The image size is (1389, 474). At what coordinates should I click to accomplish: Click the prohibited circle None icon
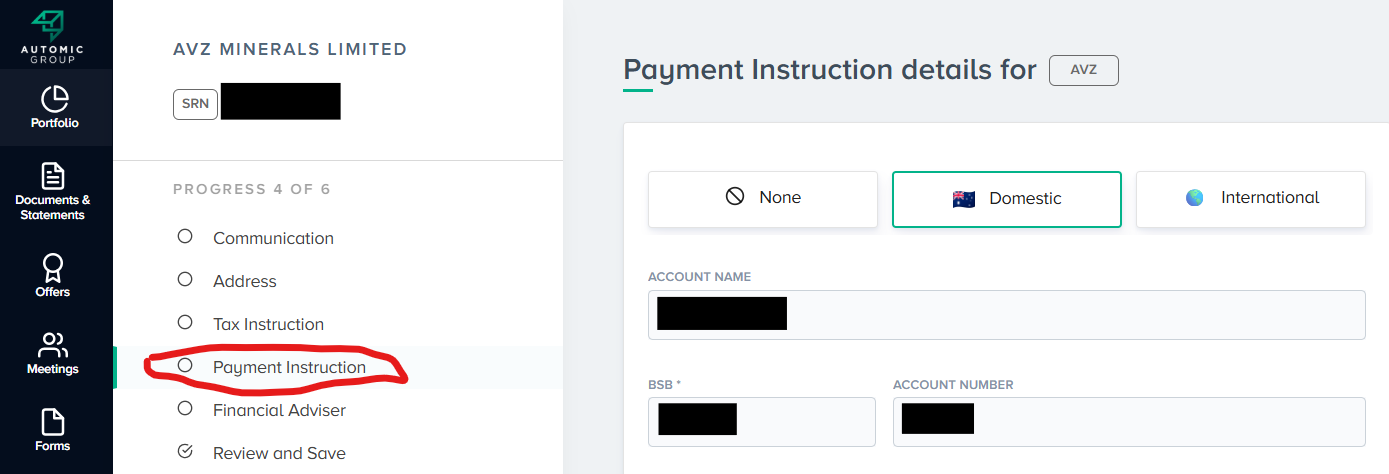pyautogui.click(x=735, y=197)
